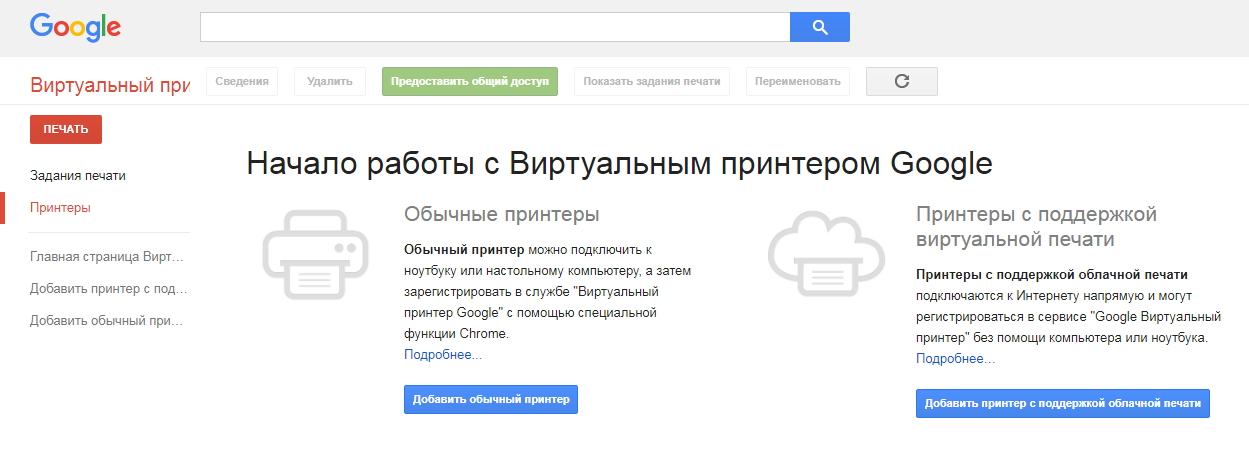Image resolution: width=1249 pixels, height=449 pixels.
Task: Open Подробнее link under Обычные принтеры
Action: [443, 354]
